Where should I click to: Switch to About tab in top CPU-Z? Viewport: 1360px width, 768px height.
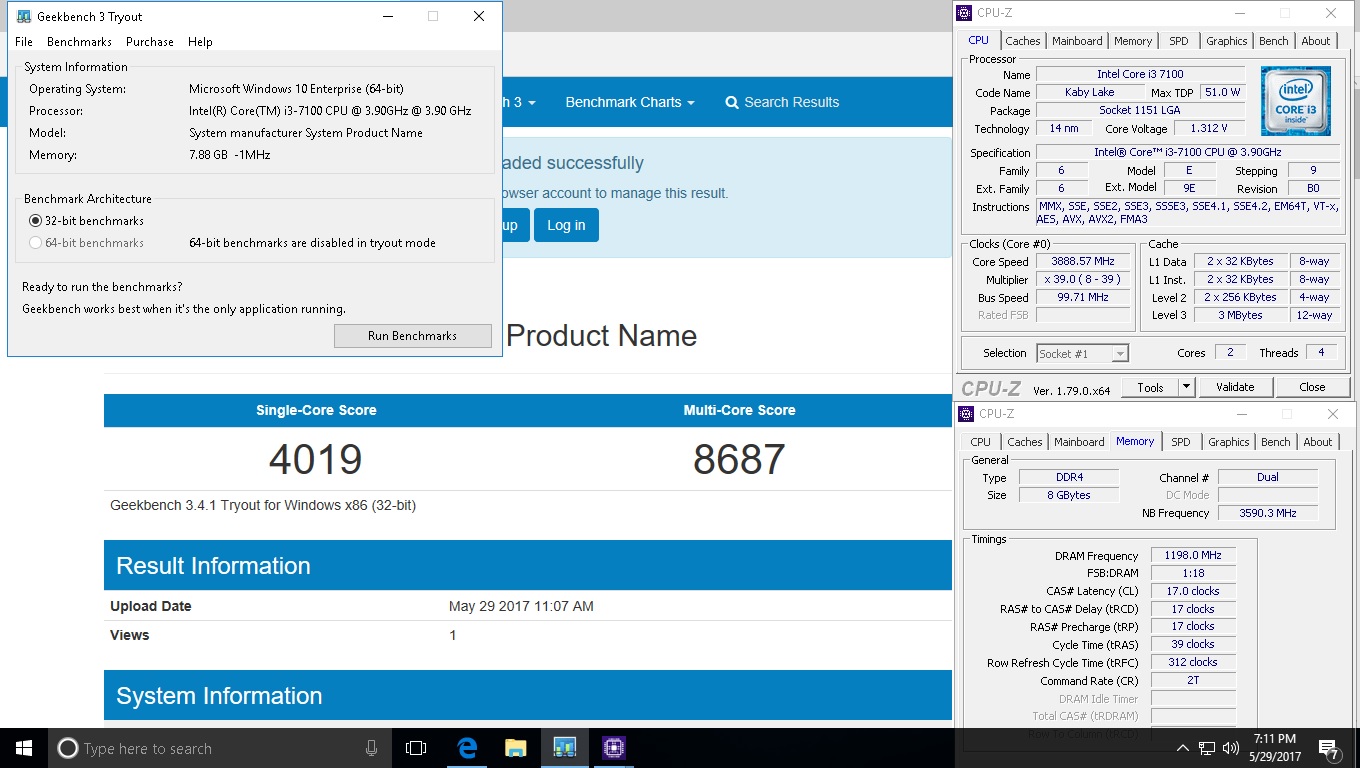(1316, 41)
